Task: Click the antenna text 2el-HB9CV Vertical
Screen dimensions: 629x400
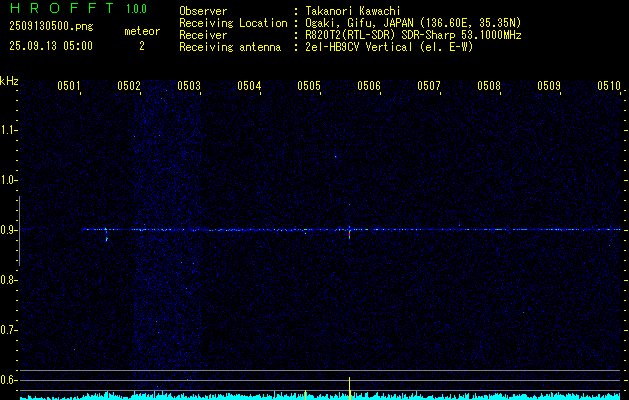Action: point(359,47)
